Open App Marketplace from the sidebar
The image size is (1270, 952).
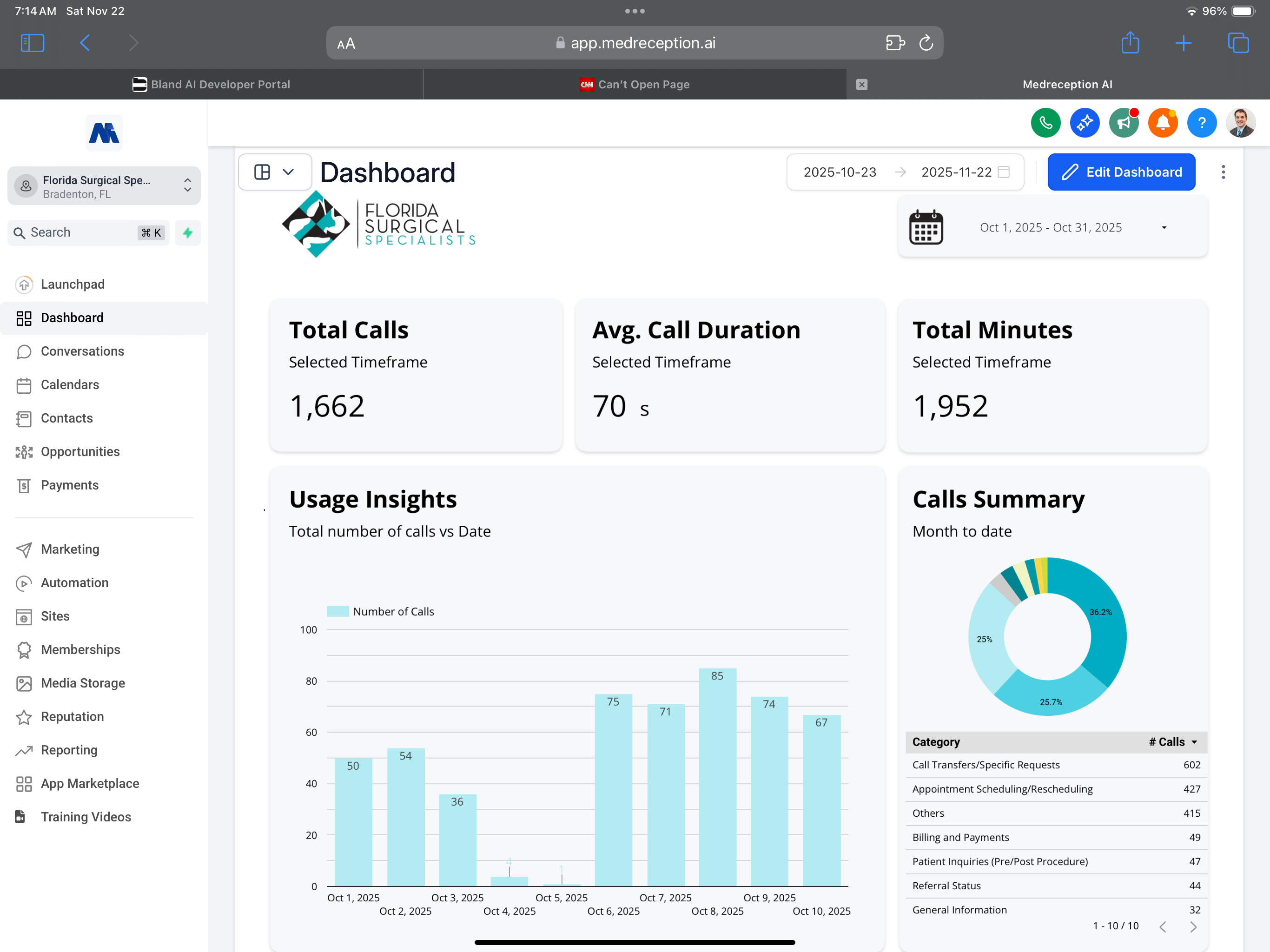[104, 784]
